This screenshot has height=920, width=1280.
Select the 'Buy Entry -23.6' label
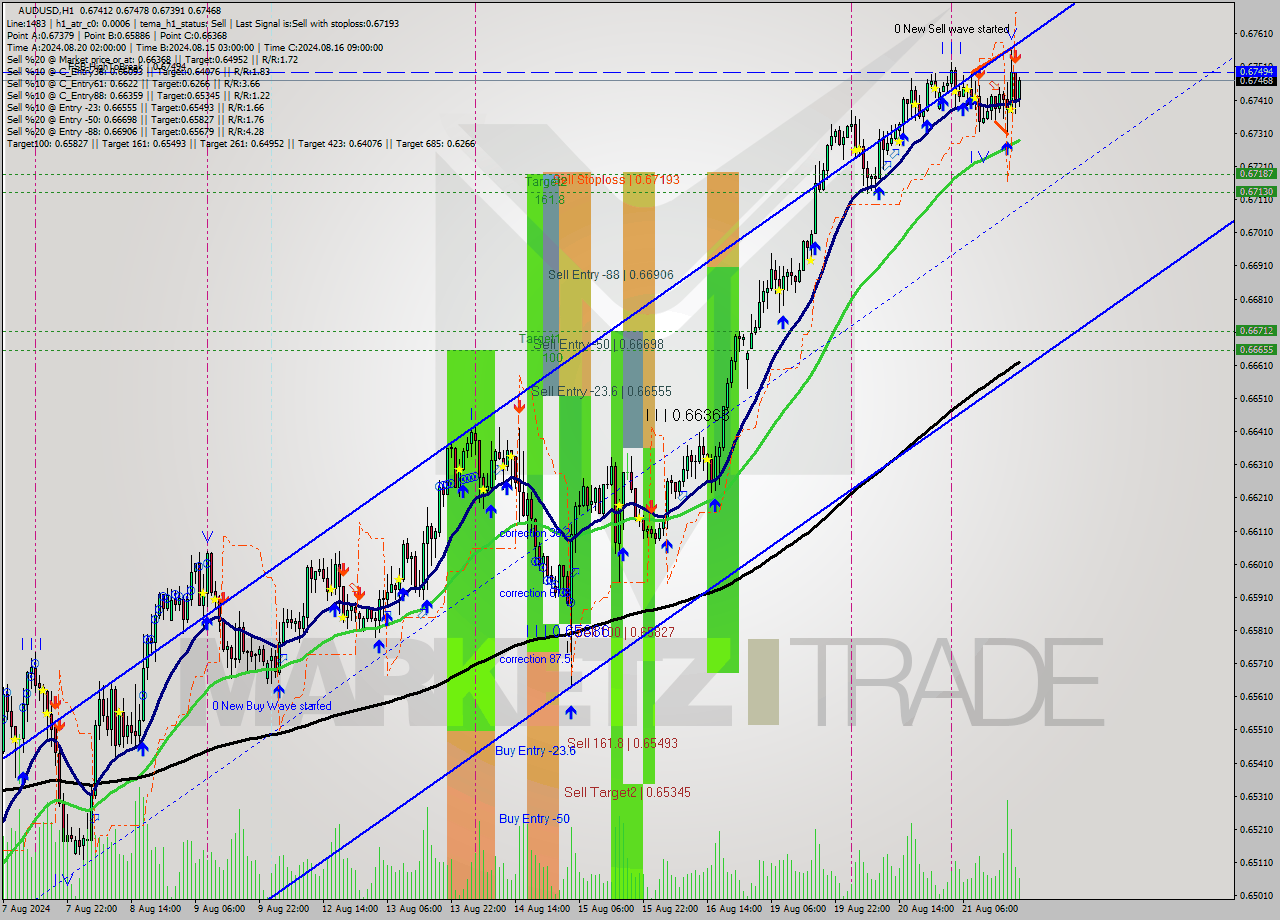pyautogui.click(x=535, y=751)
